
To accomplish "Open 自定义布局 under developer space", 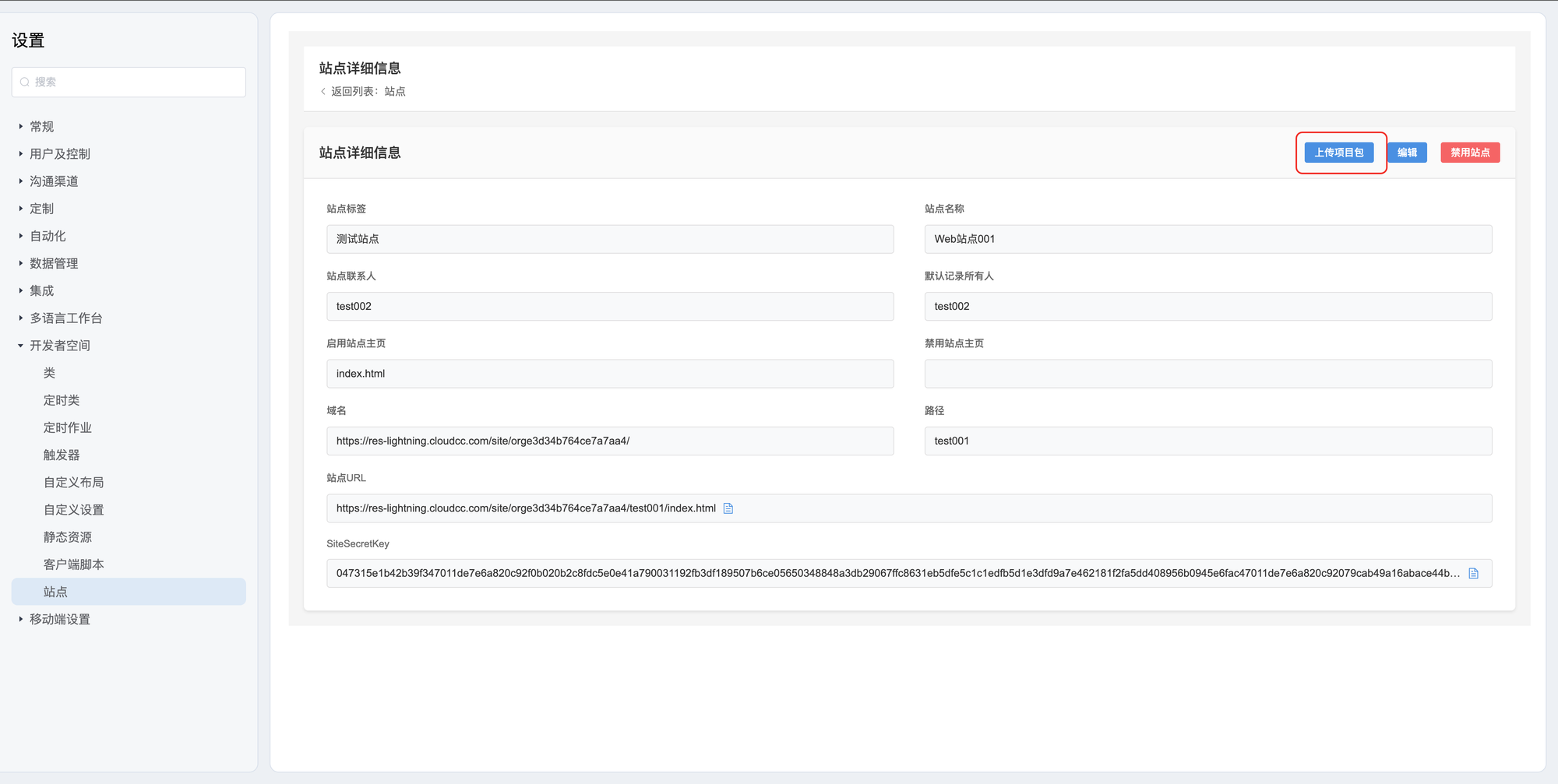I will 74,483.
